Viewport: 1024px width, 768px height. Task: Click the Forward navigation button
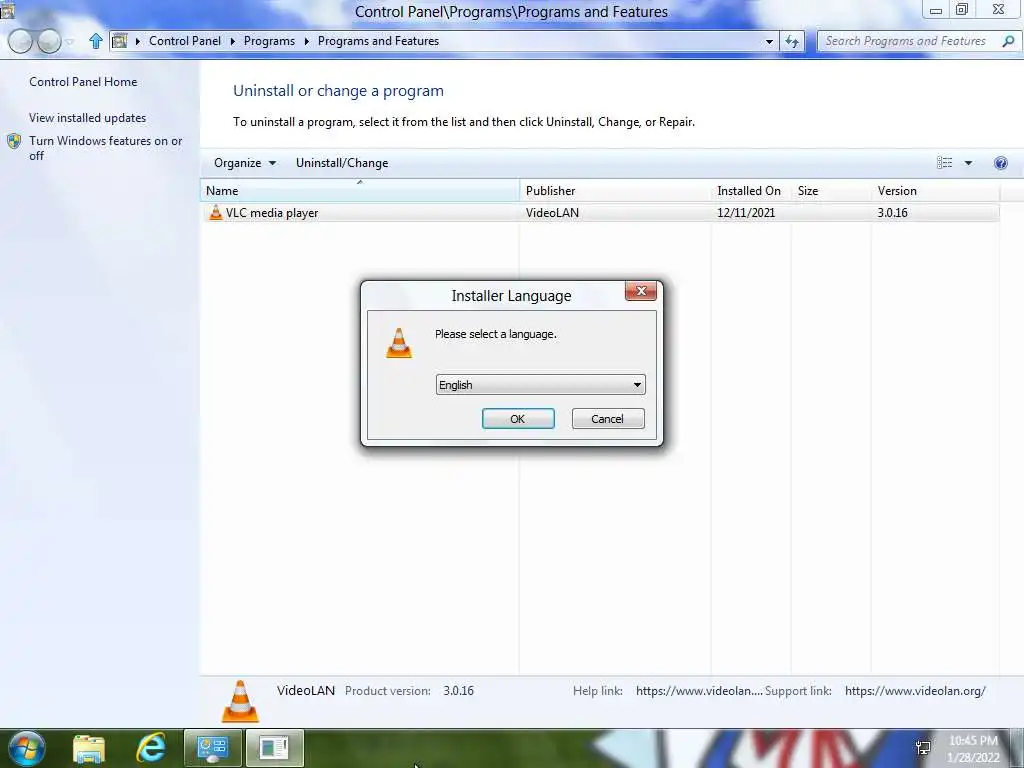[x=48, y=41]
